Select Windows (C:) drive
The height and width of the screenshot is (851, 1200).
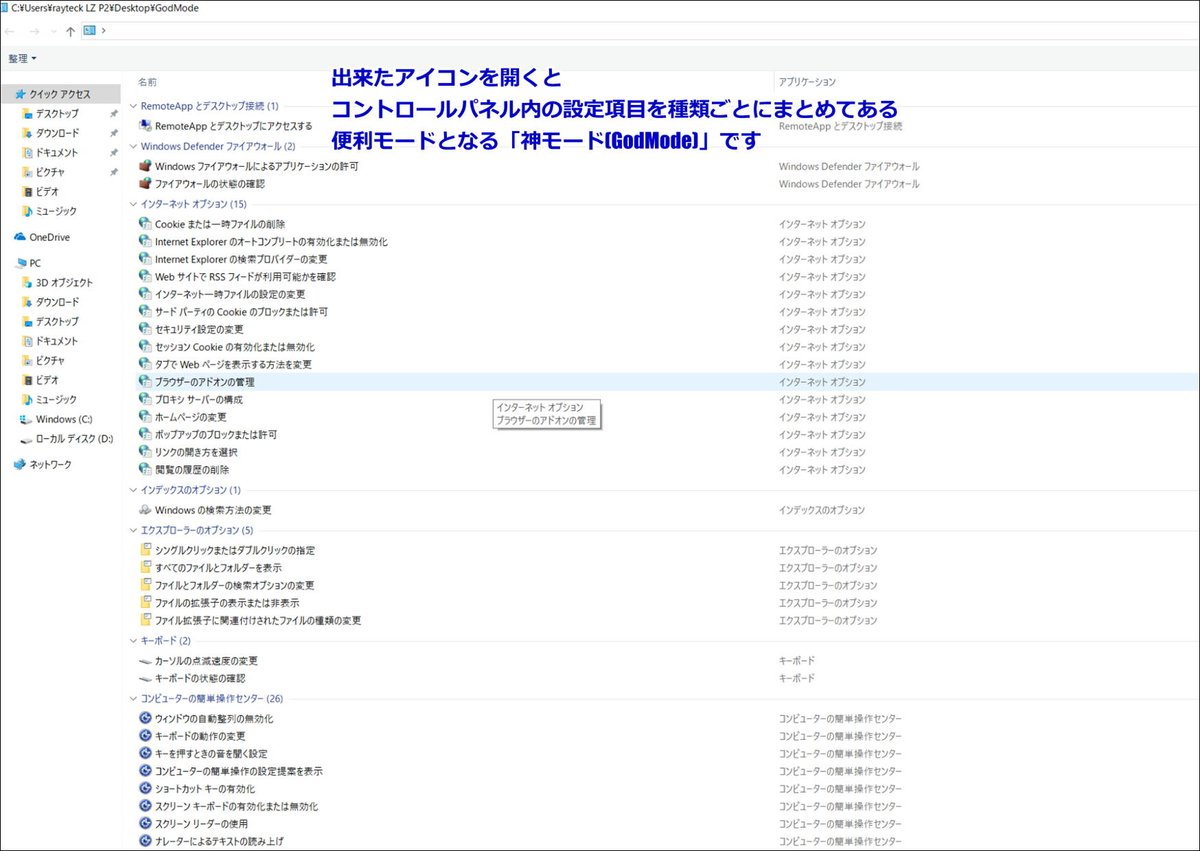tap(64, 419)
